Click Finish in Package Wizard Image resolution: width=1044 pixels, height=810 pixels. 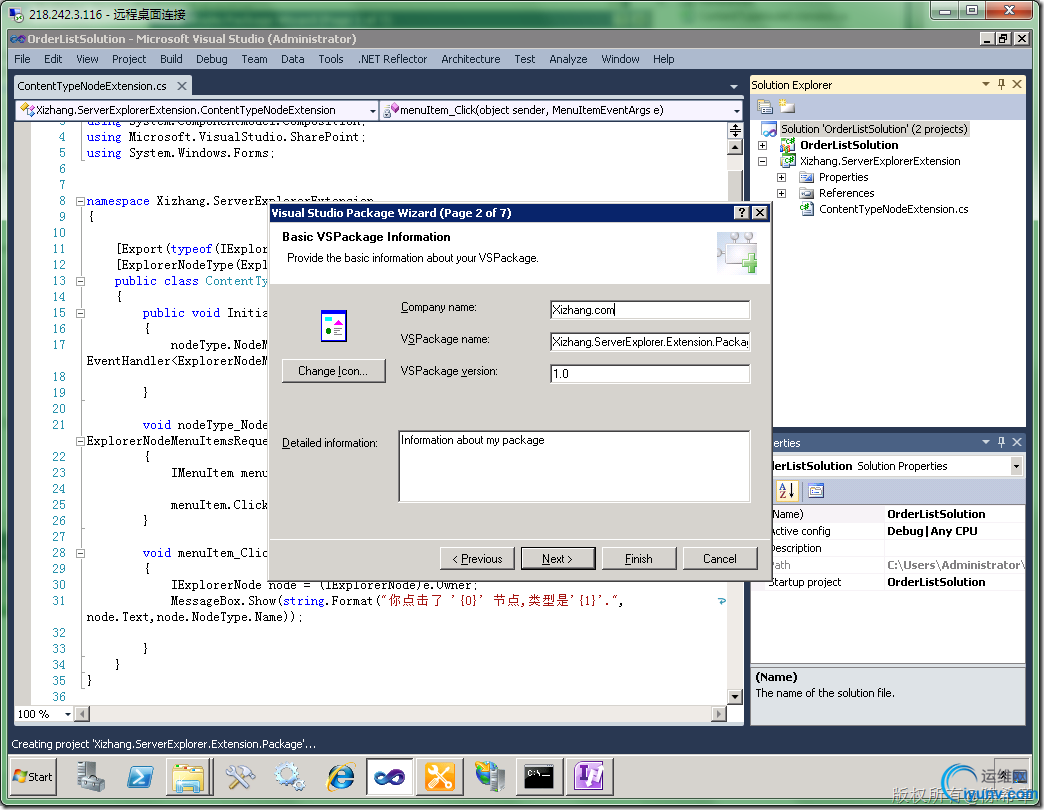point(639,558)
